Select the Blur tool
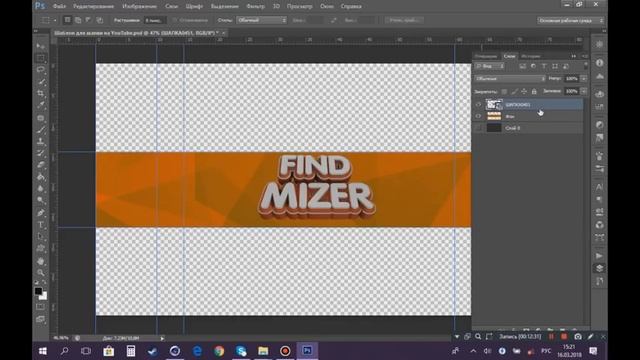This screenshot has width=640, height=360. pyautogui.click(x=40, y=189)
